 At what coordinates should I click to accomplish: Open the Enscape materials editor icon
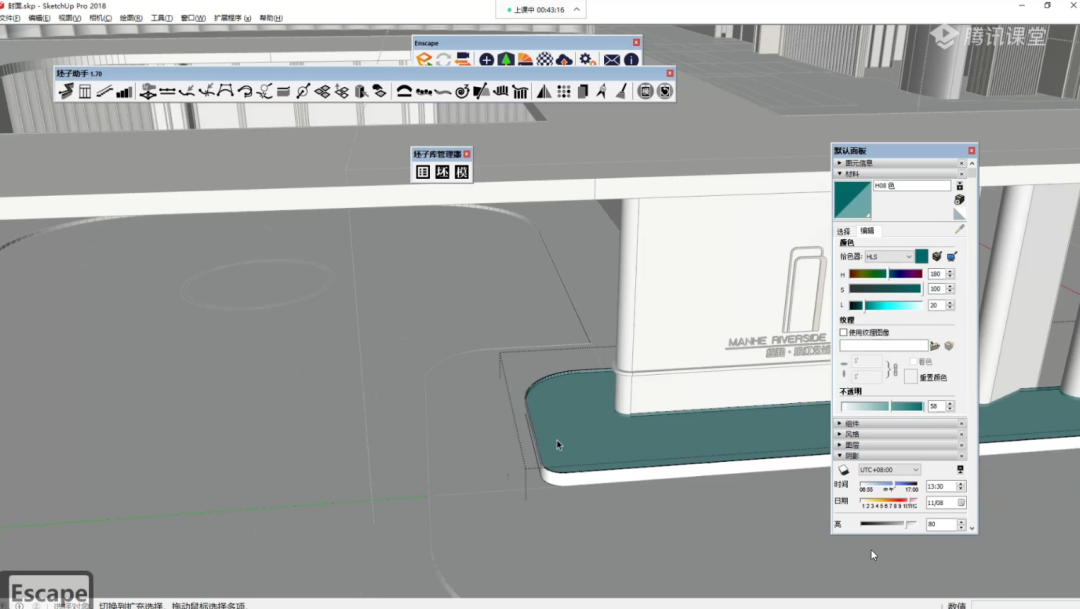(x=525, y=60)
